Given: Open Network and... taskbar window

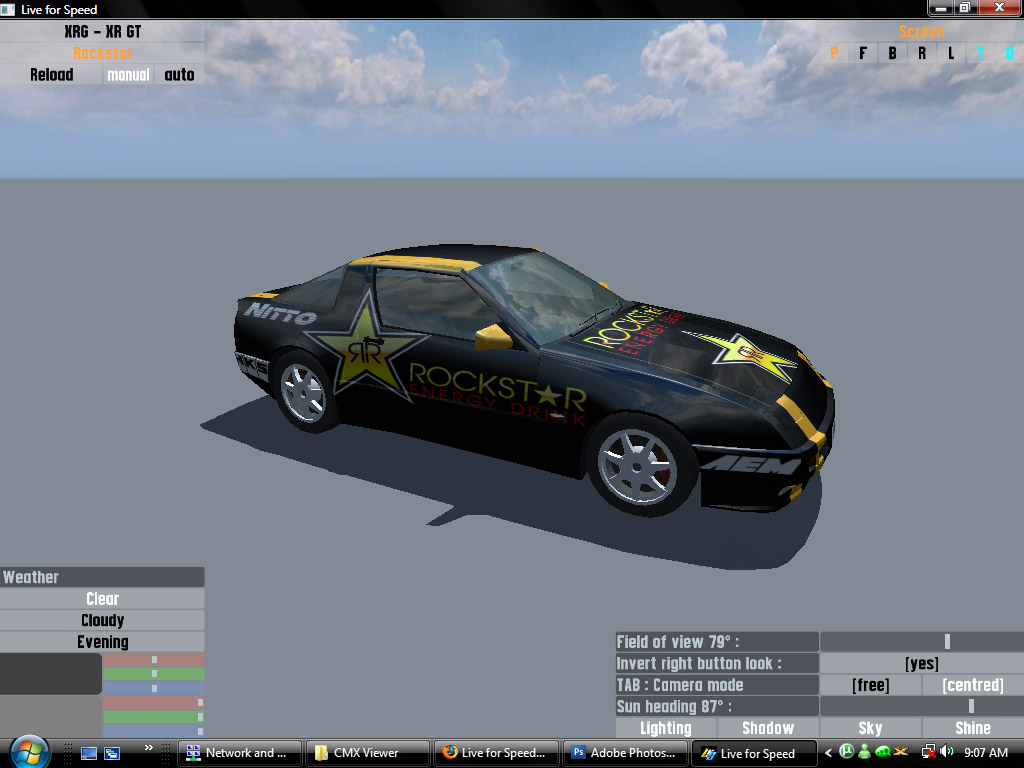Looking at the screenshot, I should pyautogui.click(x=240, y=753).
